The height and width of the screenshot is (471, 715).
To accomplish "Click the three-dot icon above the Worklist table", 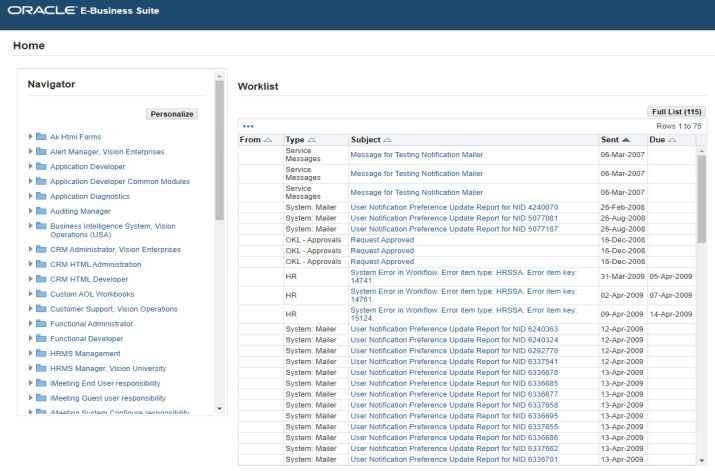I will pyautogui.click(x=248, y=126).
